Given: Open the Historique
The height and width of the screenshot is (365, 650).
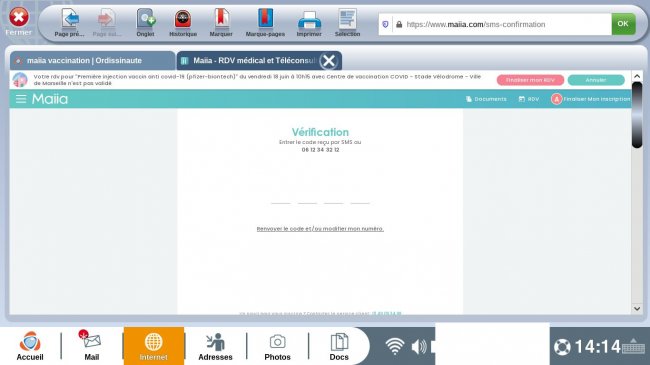Looking at the screenshot, I should [183, 23].
